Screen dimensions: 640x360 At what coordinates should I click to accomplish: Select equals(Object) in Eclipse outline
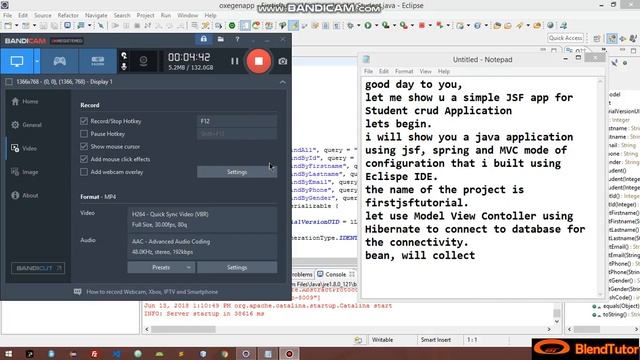(x=620, y=306)
